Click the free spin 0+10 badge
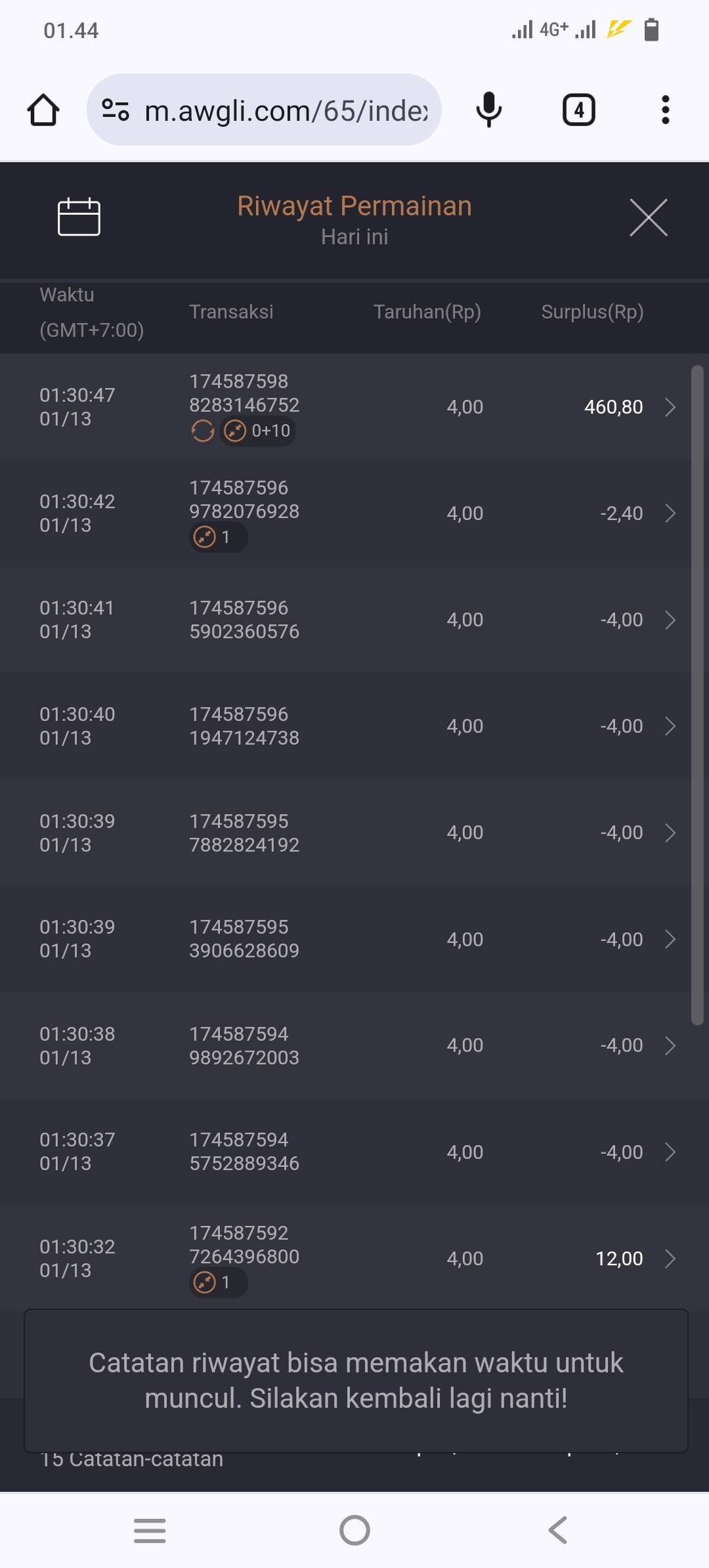Viewport: 709px width, 1568px height. [258, 431]
